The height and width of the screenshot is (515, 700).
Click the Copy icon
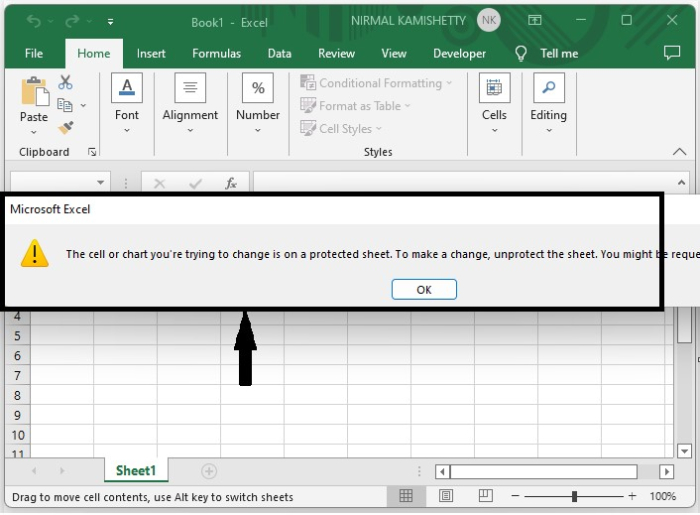(x=65, y=105)
